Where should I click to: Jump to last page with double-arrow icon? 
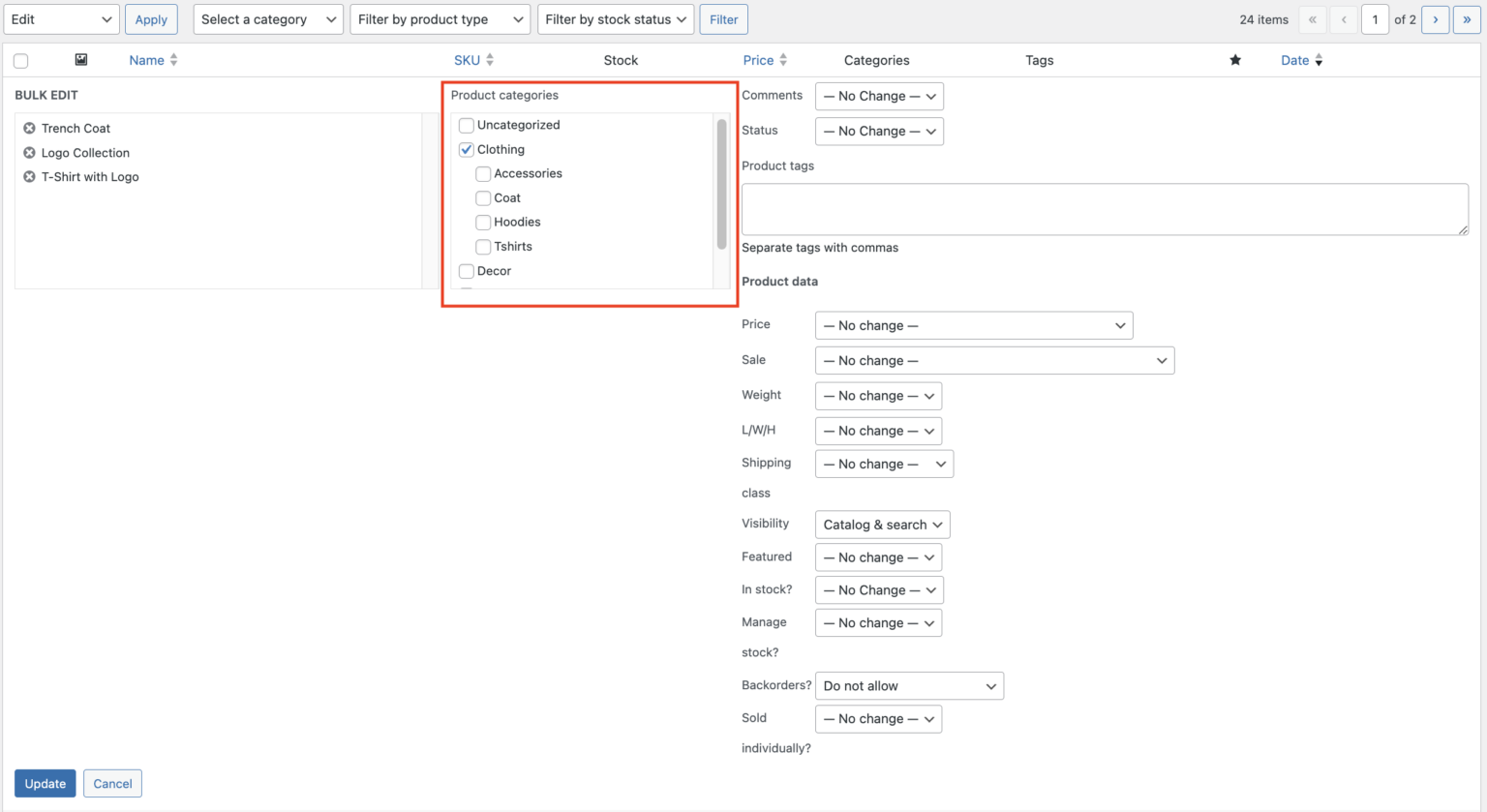click(1467, 19)
